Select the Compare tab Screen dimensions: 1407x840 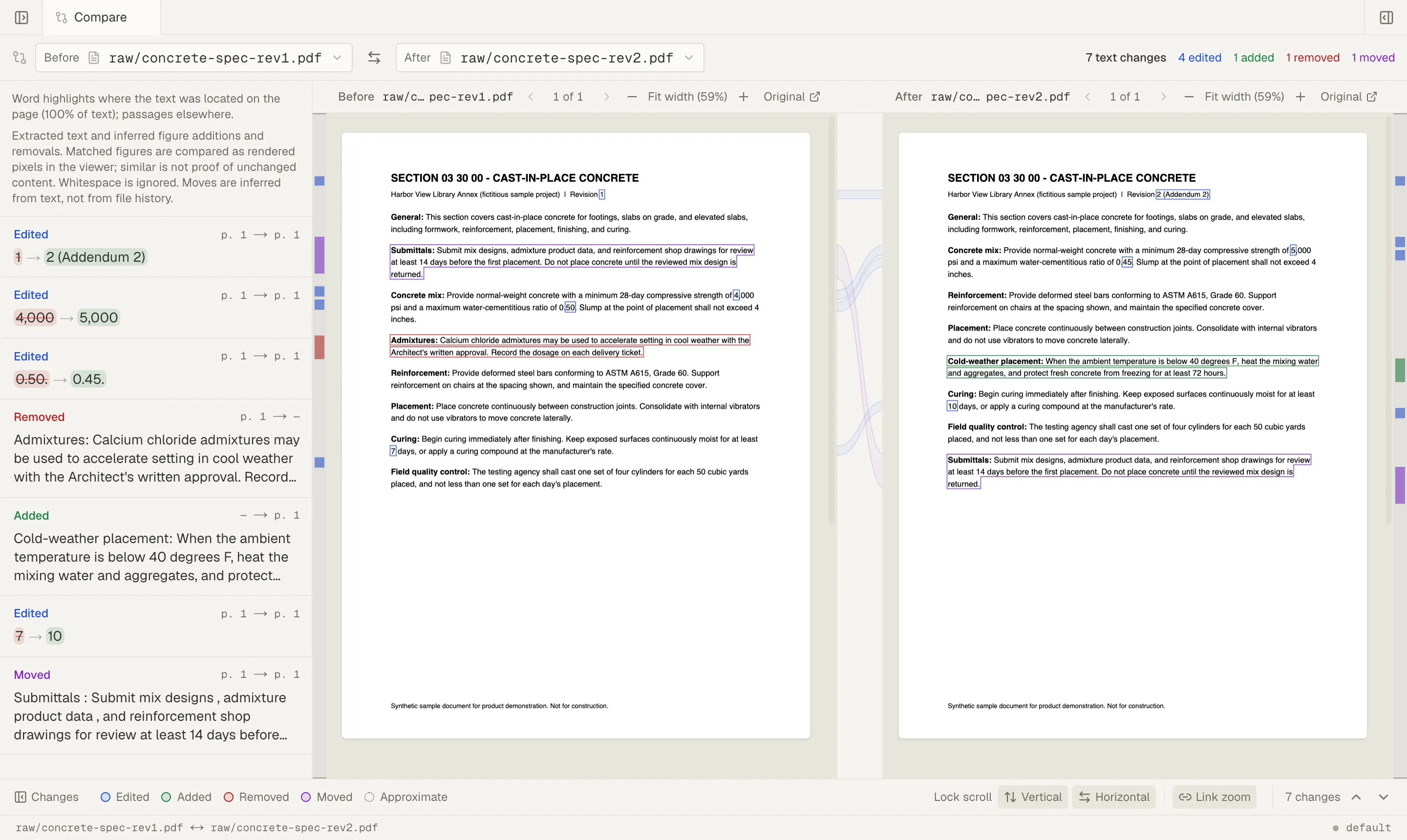pos(101,18)
